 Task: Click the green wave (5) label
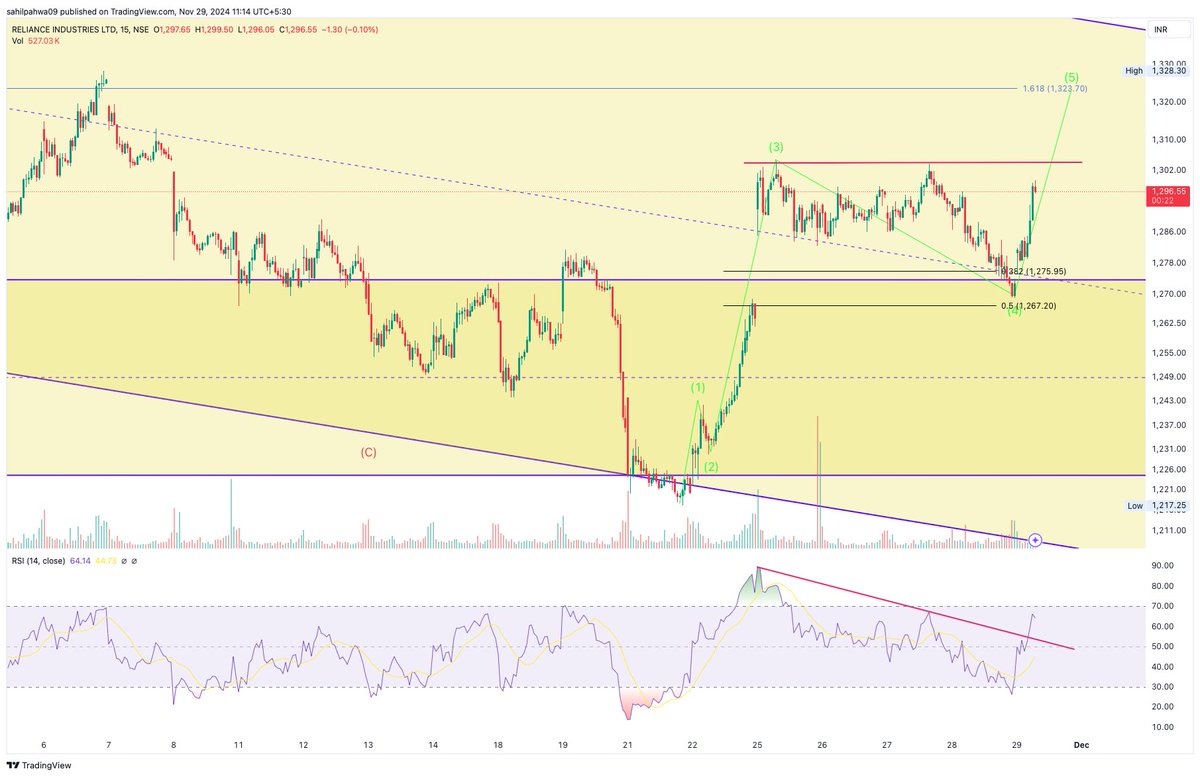coord(1072,77)
